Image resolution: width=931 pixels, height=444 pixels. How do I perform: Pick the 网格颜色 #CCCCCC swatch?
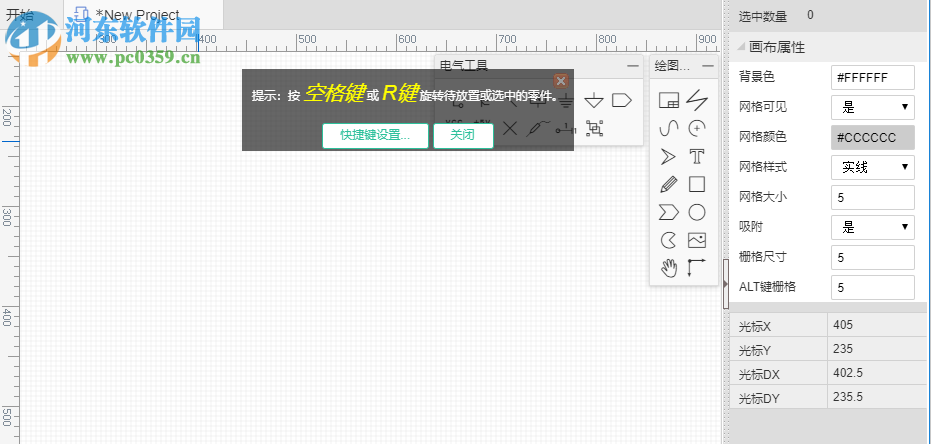(873, 137)
